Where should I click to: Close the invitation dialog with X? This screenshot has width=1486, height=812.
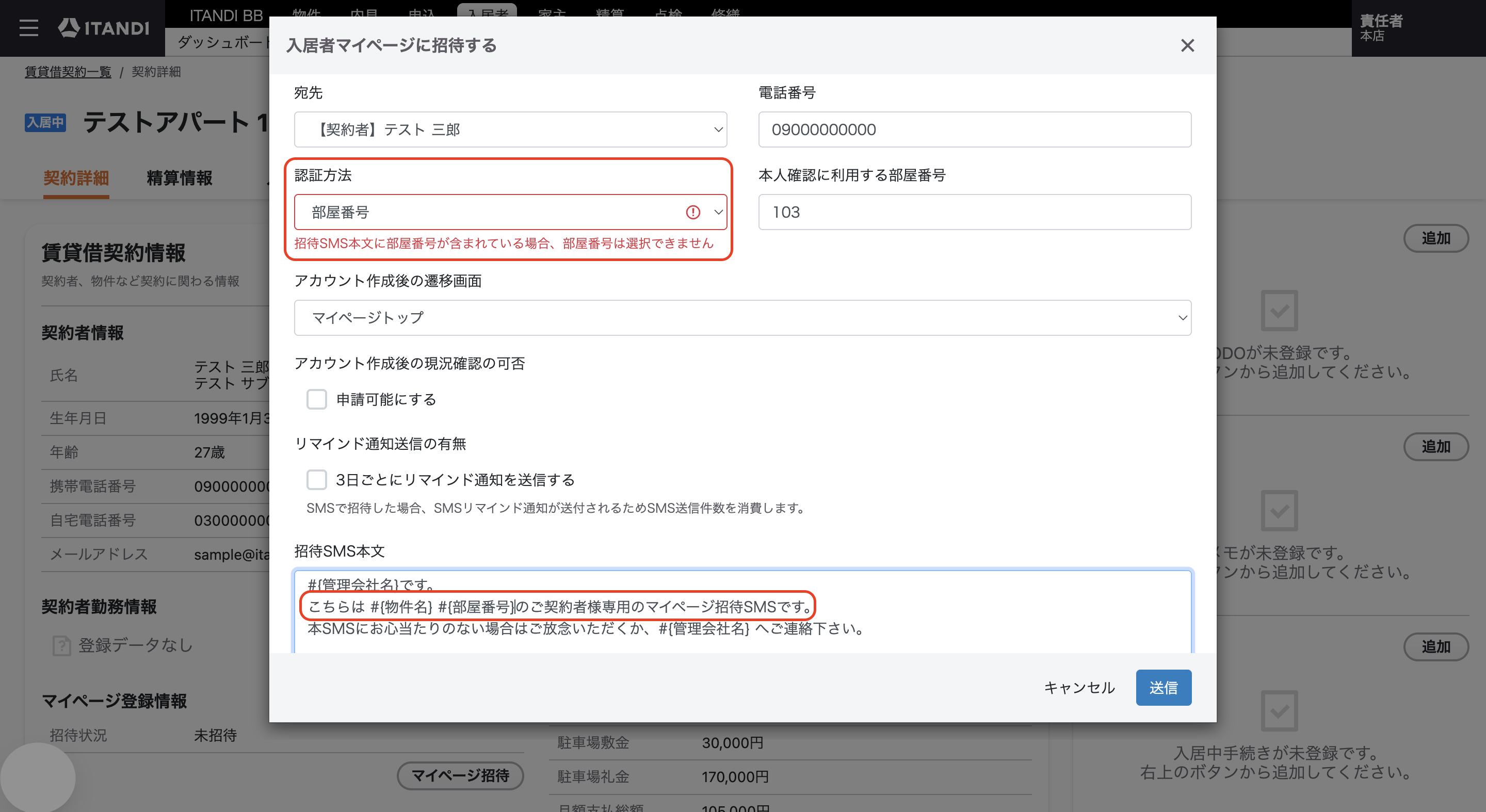point(1187,45)
